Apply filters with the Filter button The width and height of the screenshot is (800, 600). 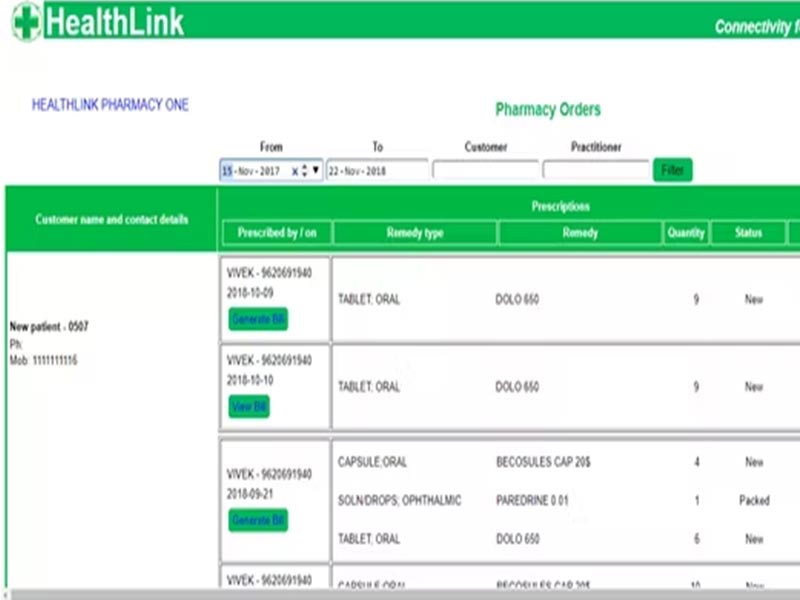click(x=672, y=170)
